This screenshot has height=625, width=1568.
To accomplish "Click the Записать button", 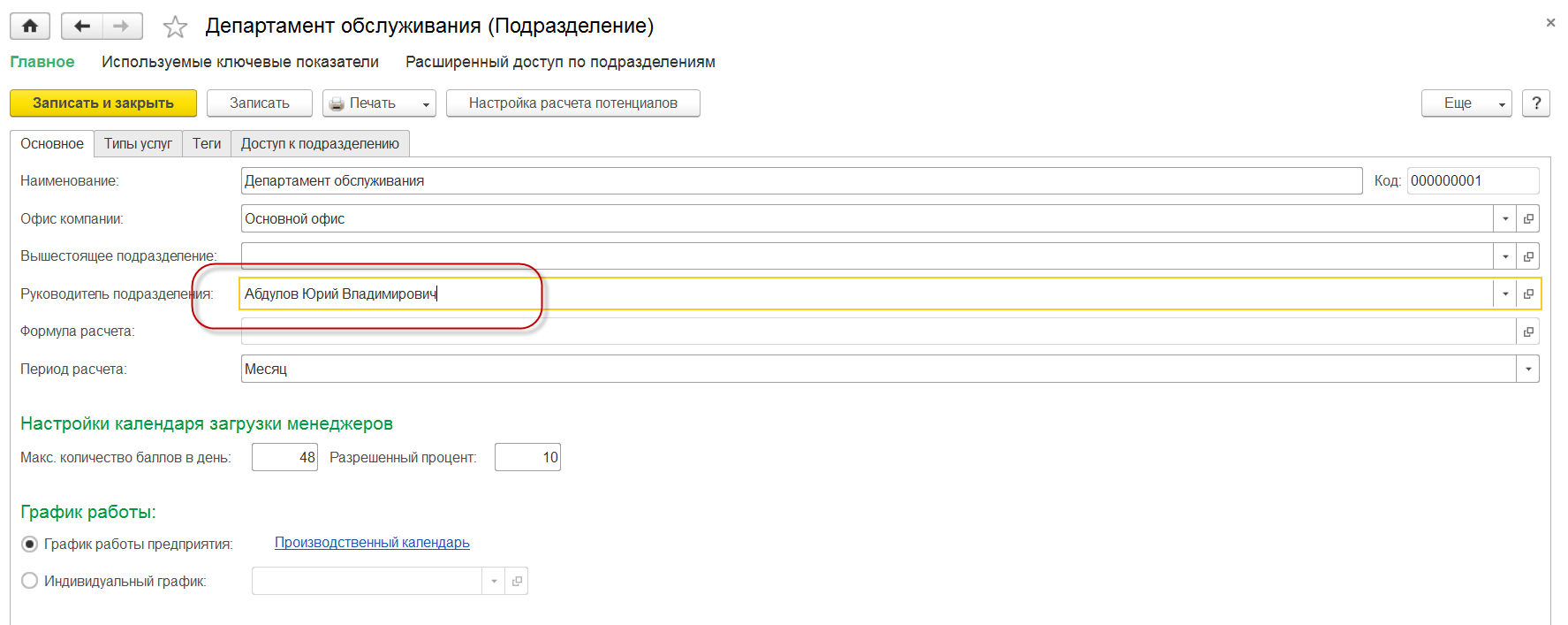I will [260, 103].
